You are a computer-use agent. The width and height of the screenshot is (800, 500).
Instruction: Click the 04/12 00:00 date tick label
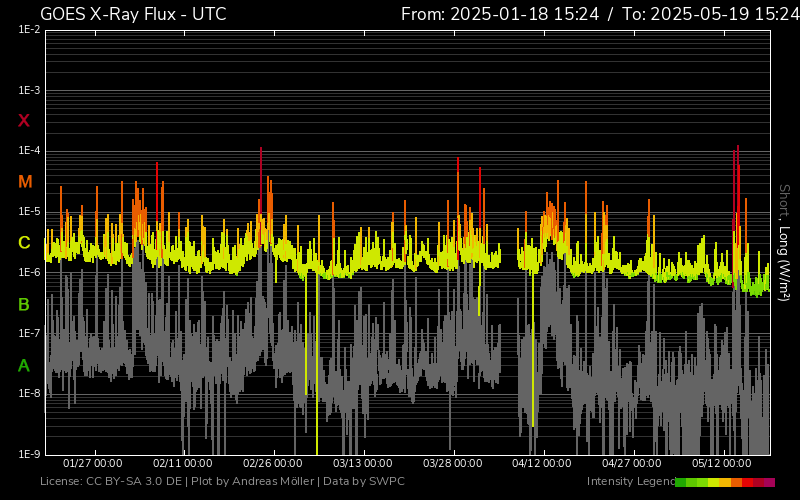[542, 463]
